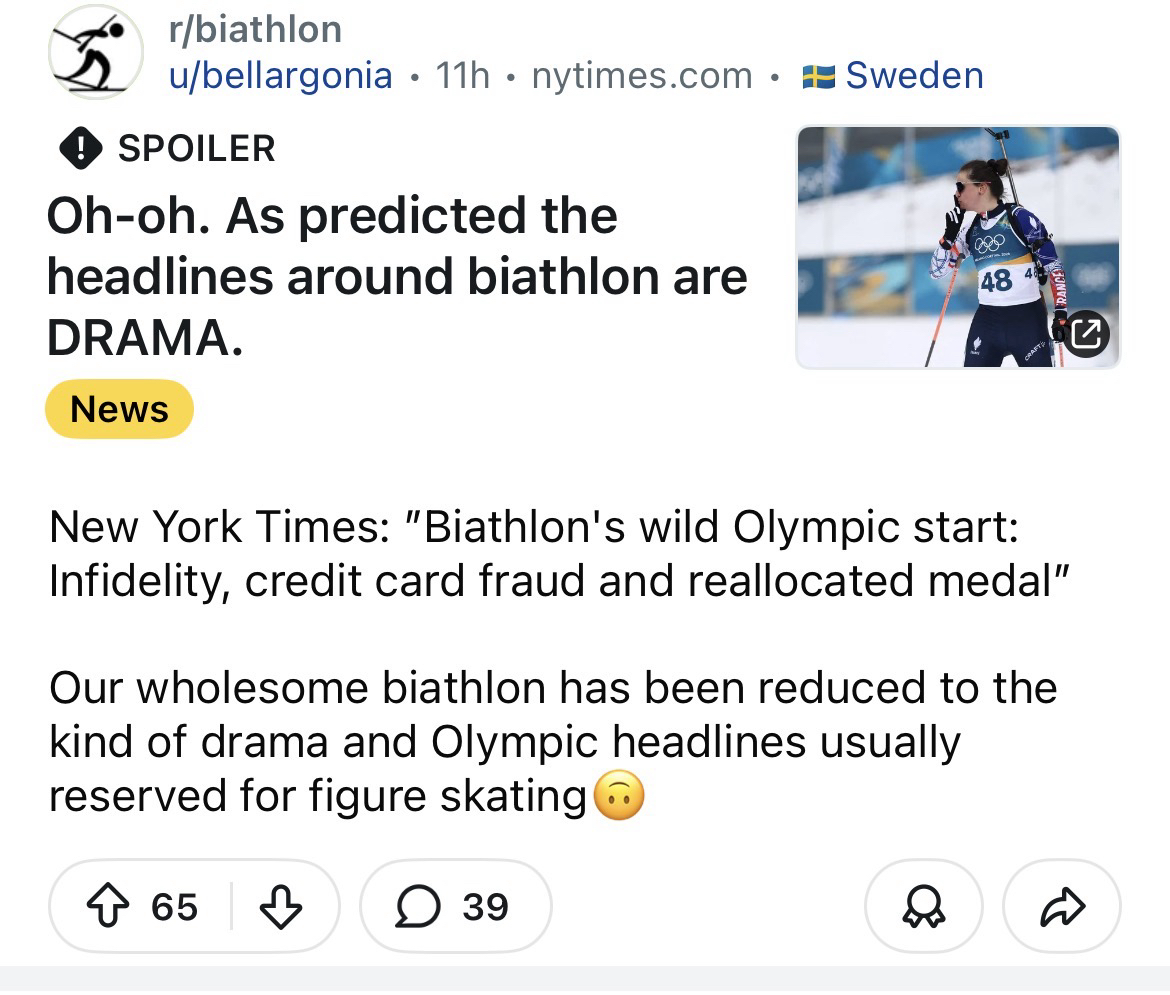Click the Swedish flag flair icon
Screen dimensions: 1170x995
820,76
